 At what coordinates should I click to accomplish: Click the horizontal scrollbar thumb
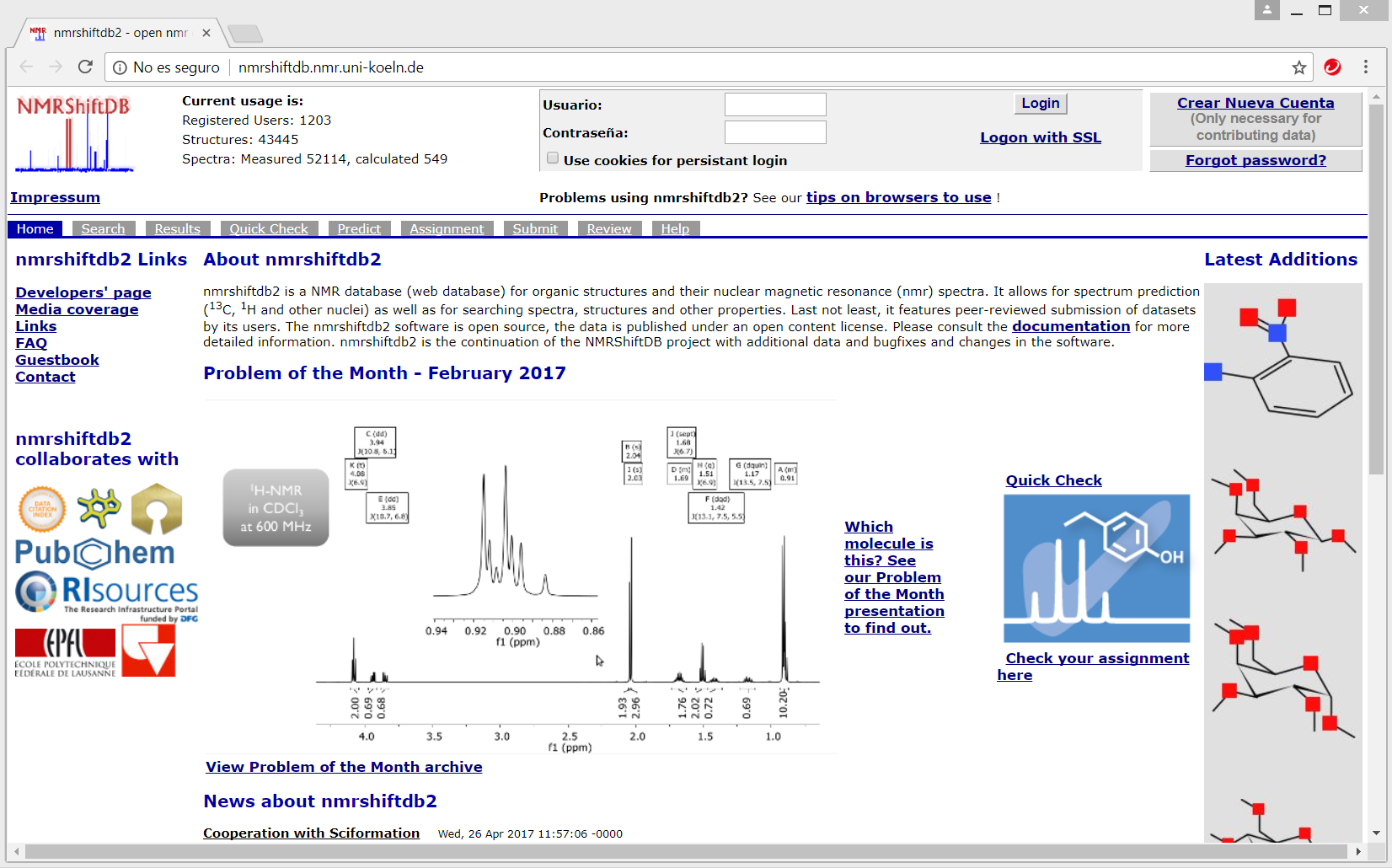686,852
